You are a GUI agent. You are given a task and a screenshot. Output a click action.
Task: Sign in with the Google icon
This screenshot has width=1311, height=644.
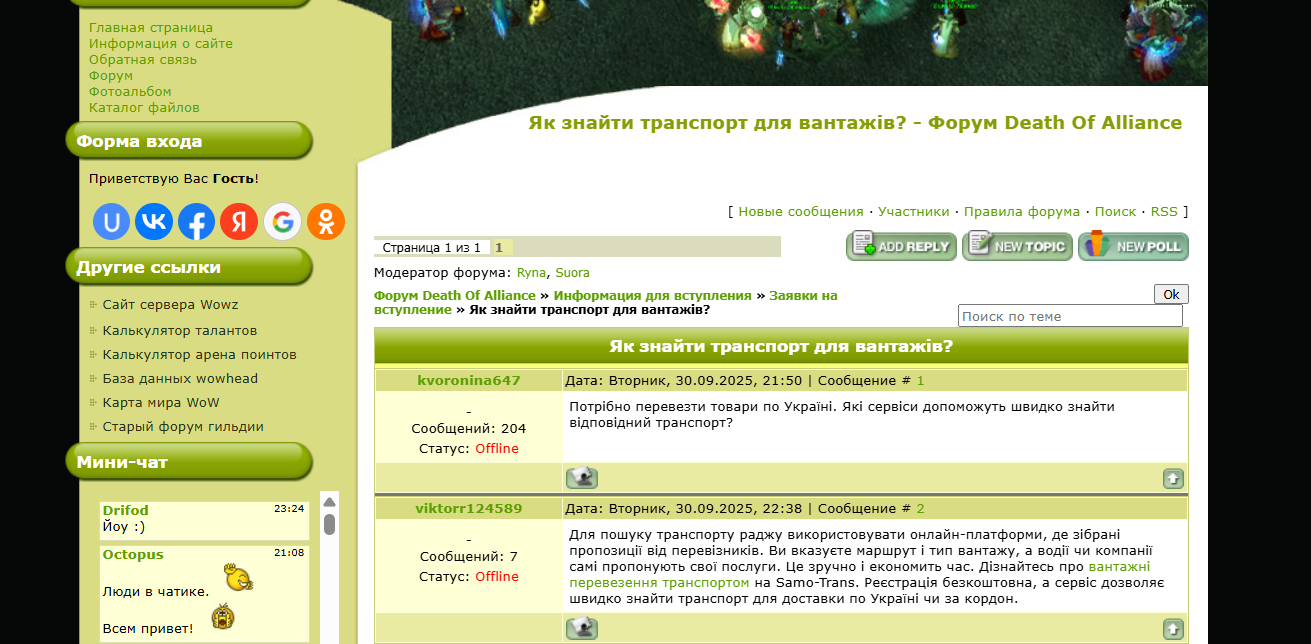[x=283, y=222]
